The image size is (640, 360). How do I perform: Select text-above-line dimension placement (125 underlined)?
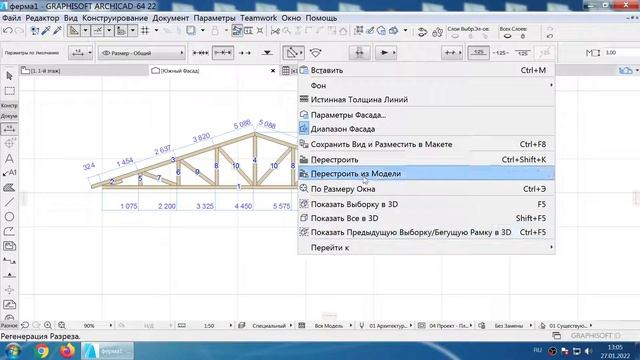click(478, 53)
